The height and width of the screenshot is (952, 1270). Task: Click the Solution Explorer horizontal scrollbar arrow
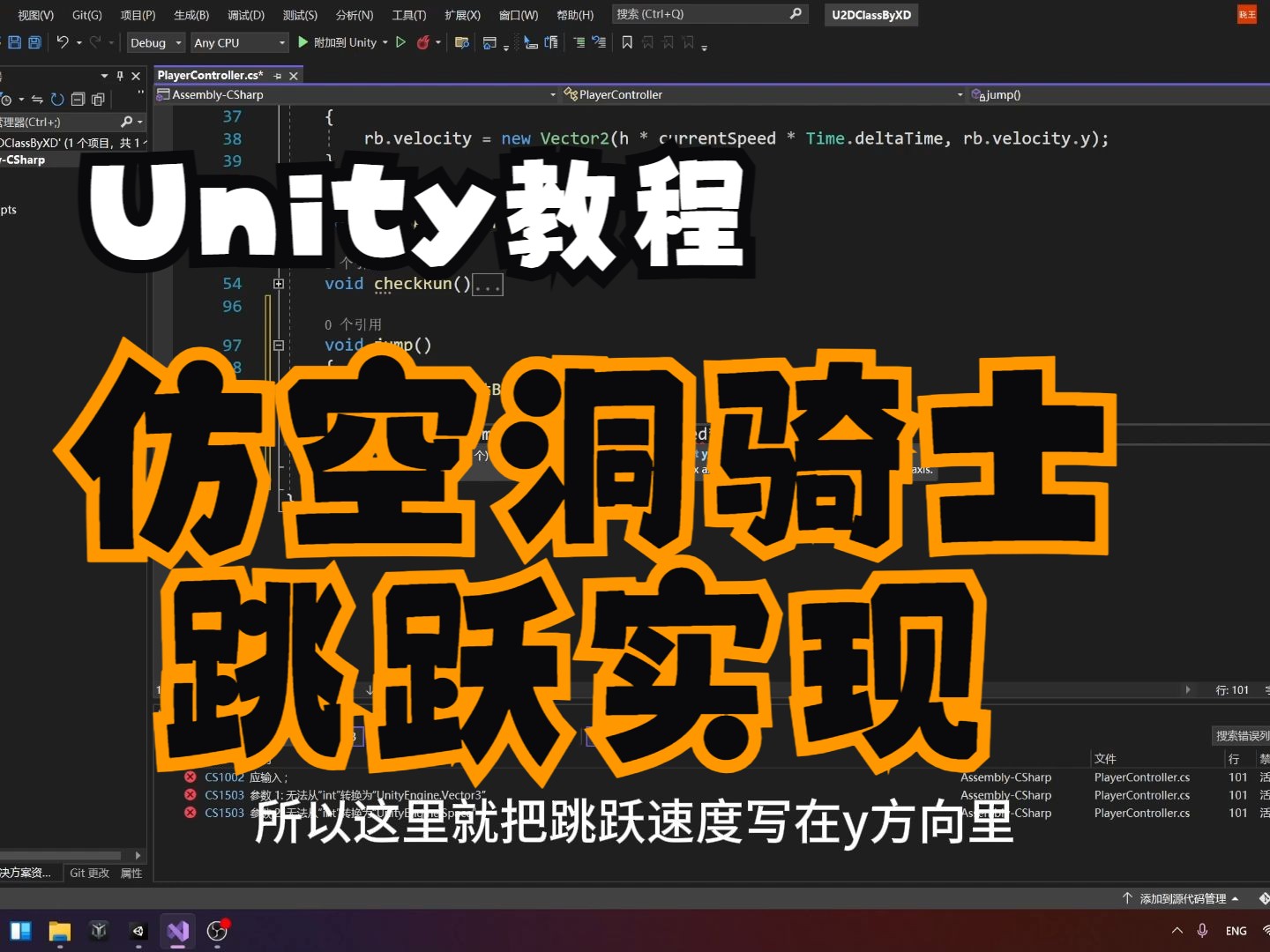(138, 855)
